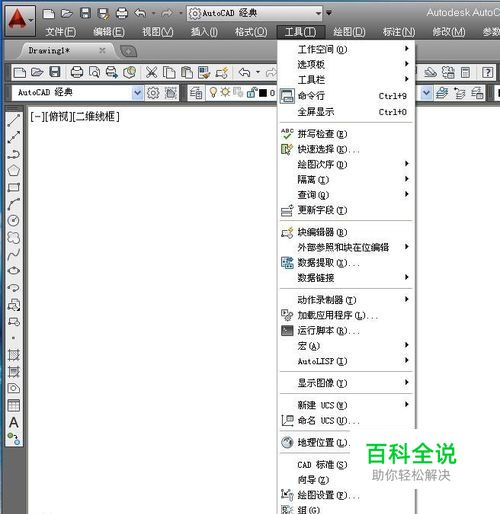Select the Table tool

tap(14, 405)
